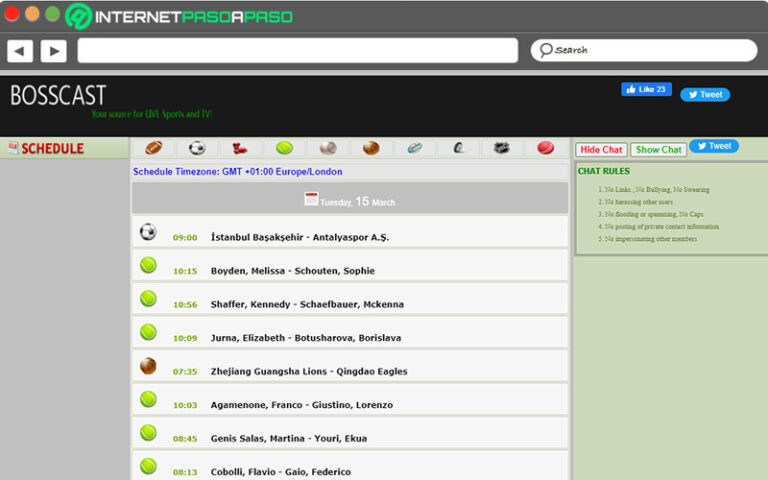This screenshot has width=768, height=480.
Task: Click the 08:45 time of Genis Salas
Action: pos(185,439)
